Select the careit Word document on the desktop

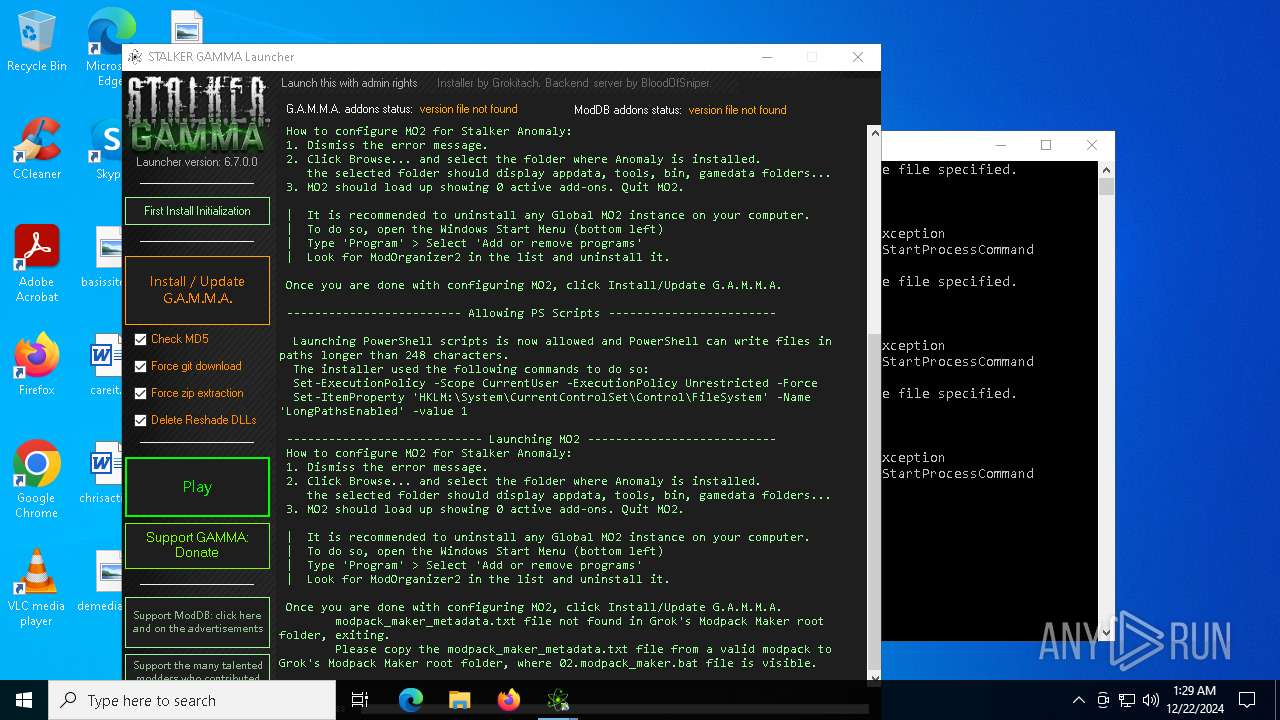pyautogui.click(x=104, y=365)
